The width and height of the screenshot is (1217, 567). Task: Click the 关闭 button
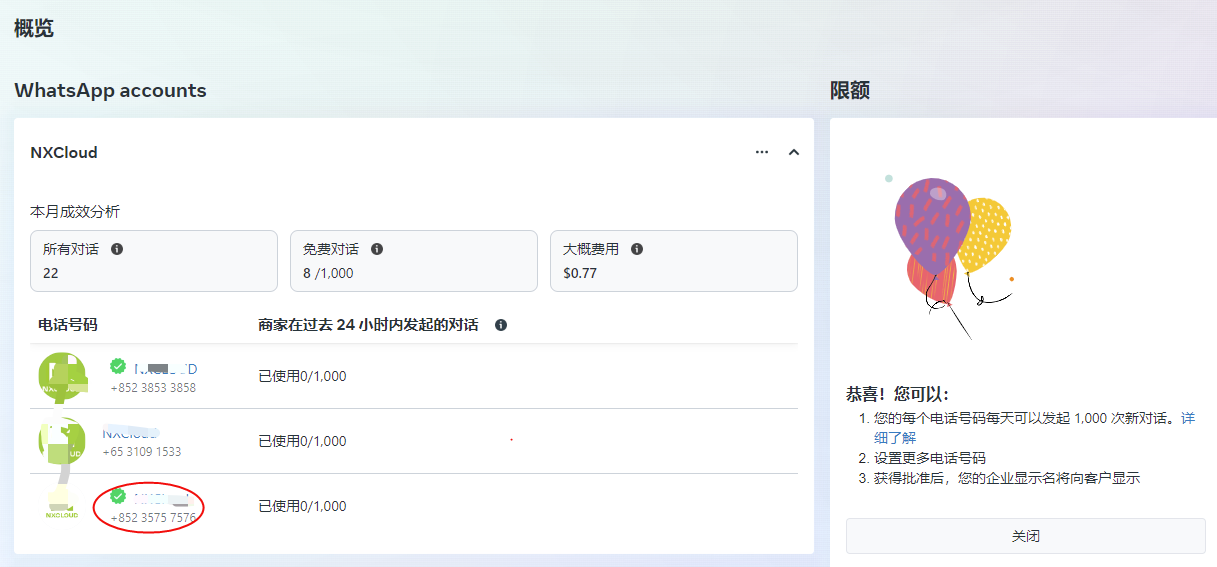1026,536
